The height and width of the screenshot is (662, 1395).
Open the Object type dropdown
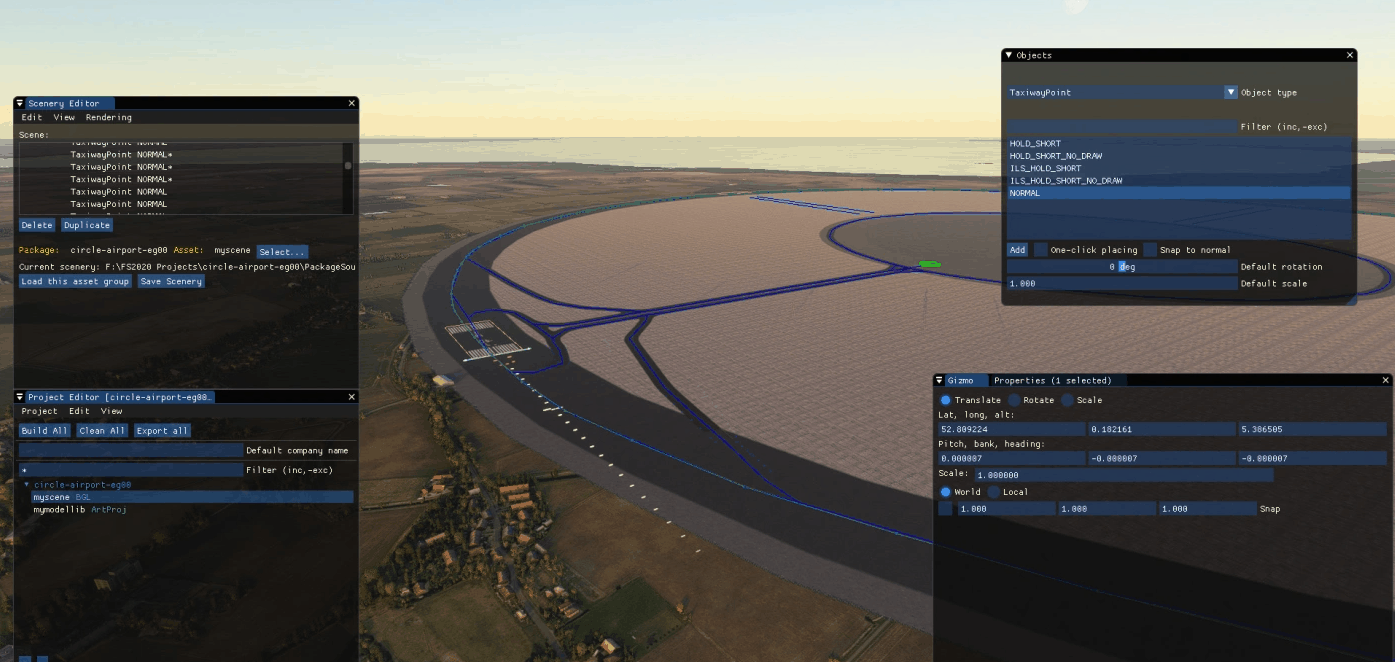1231,92
